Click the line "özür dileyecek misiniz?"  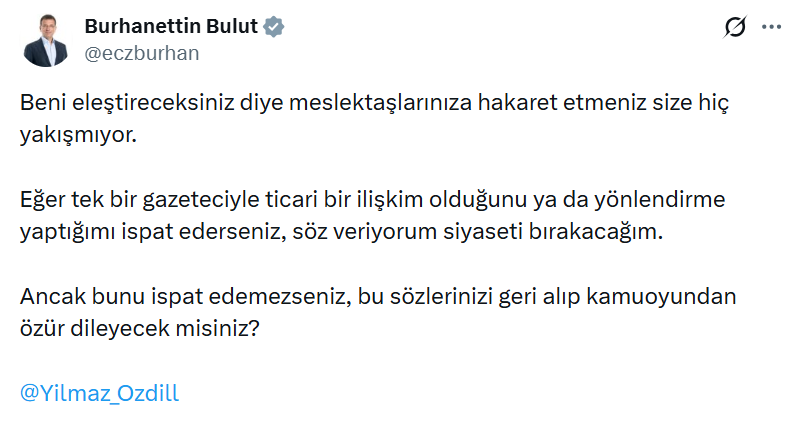[x=140, y=329]
